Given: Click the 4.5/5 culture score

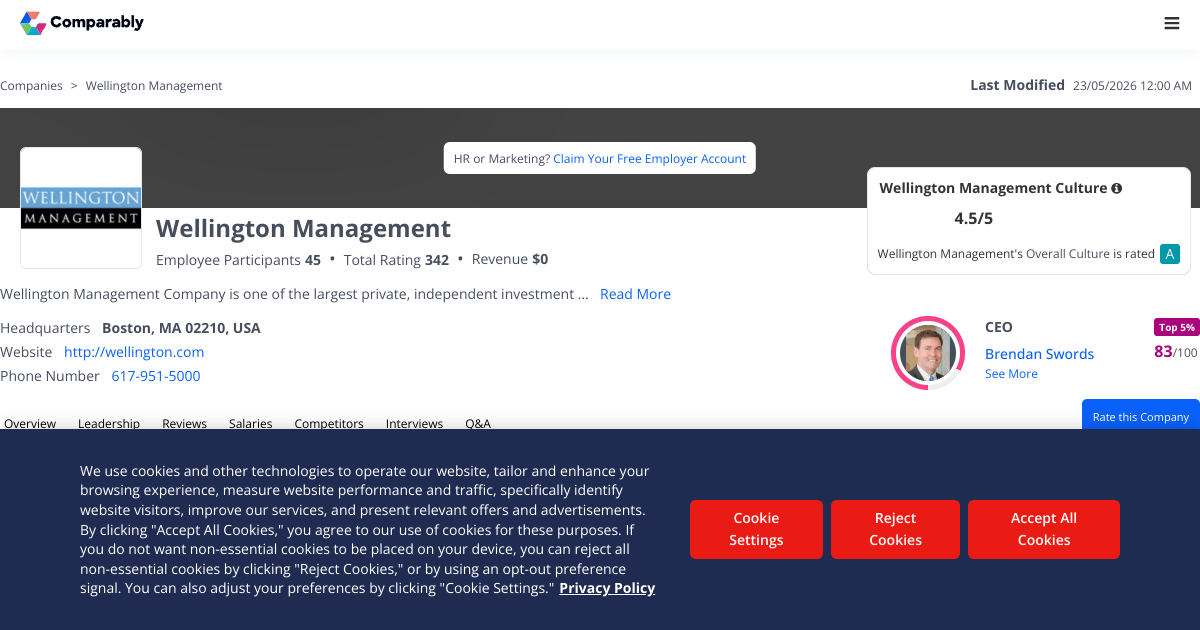Looking at the screenshot, I should click(x=974, y=218).
